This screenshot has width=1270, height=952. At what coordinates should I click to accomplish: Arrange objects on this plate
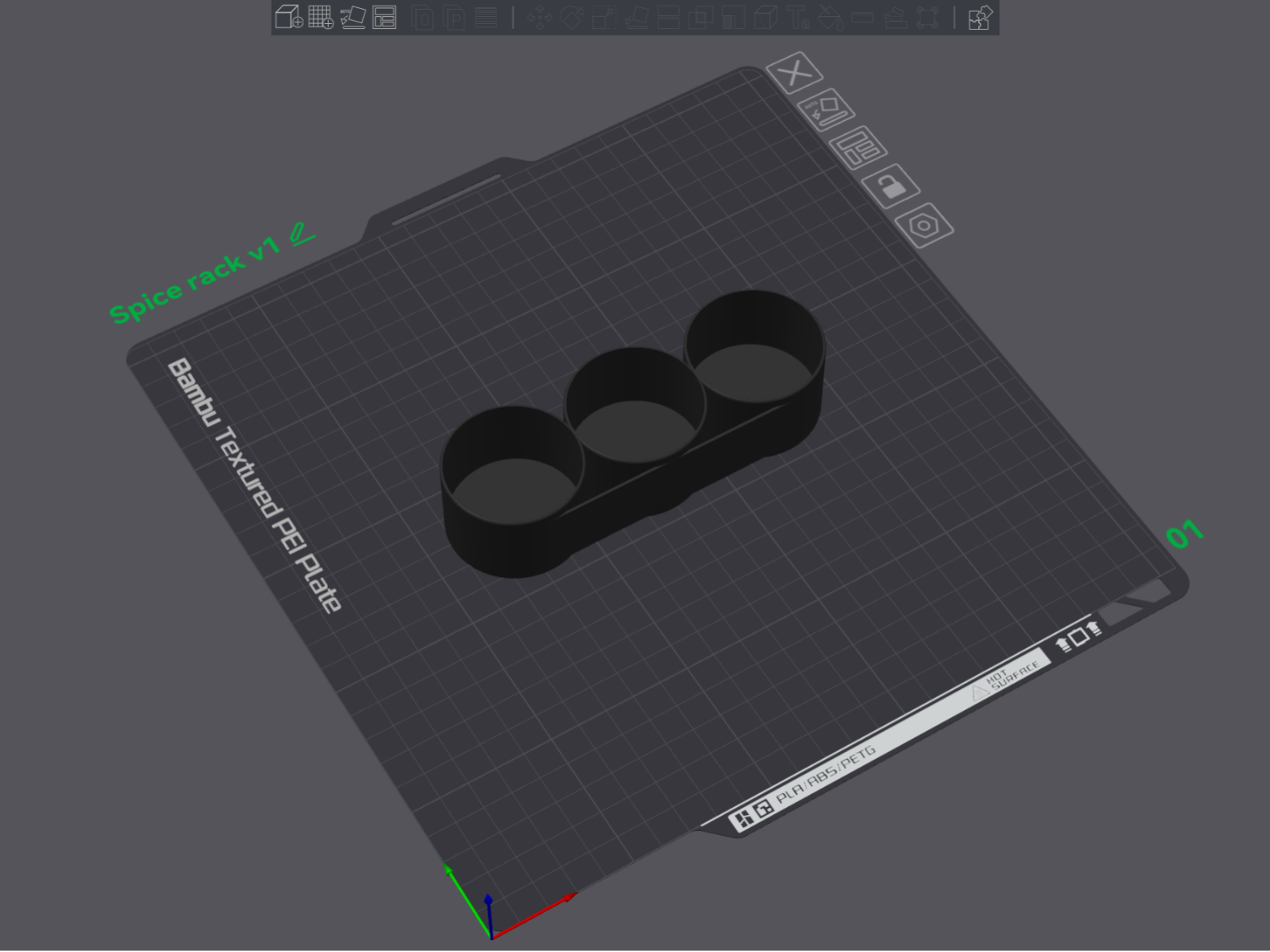pyautogui.click(x=858, y=147)
